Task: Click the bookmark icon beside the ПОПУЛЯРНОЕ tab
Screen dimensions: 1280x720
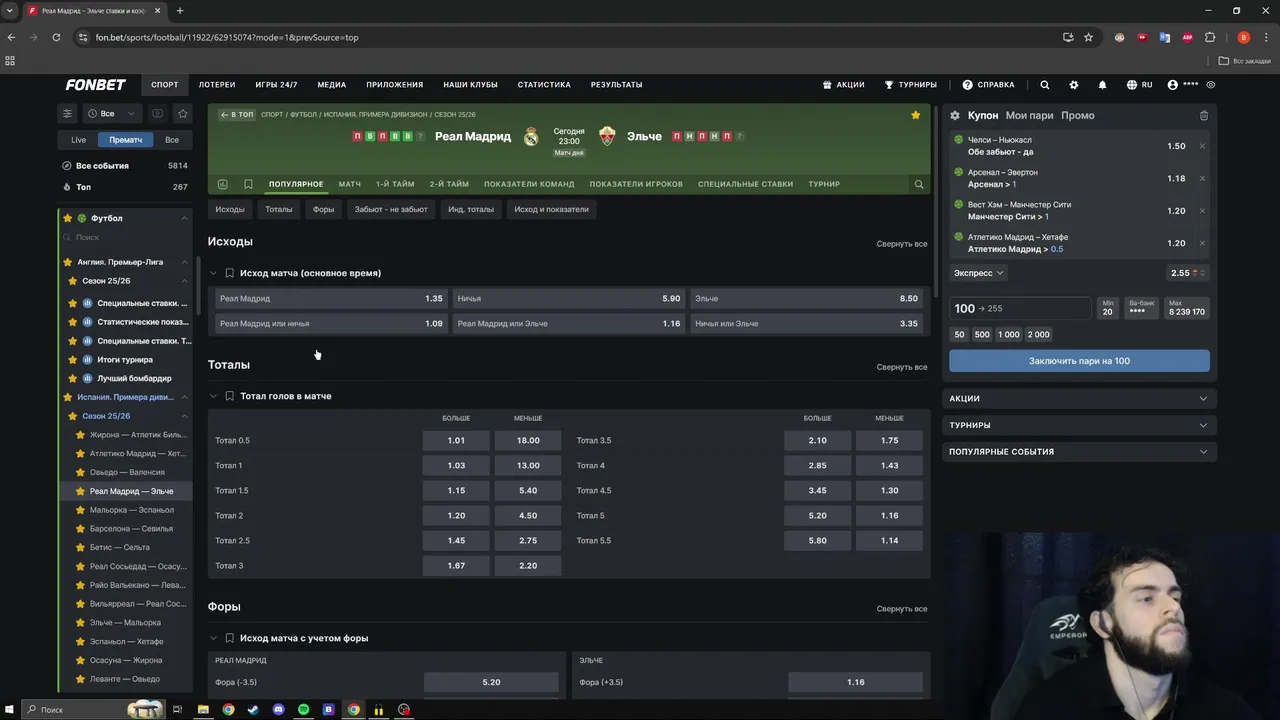Action: coord(248,184)
